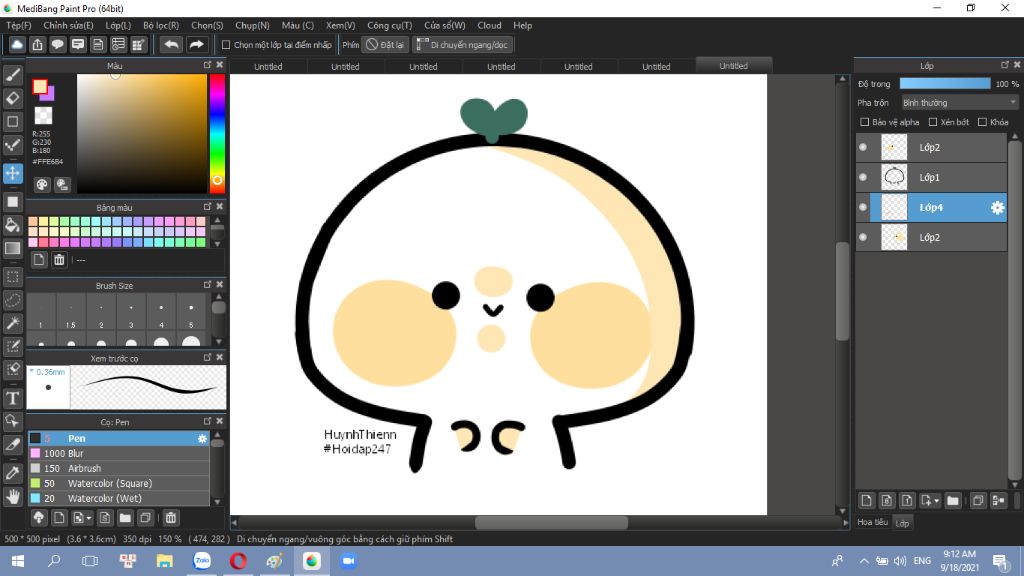Add layer folder in layer panel
The image size is (1024, 576).
953,501
